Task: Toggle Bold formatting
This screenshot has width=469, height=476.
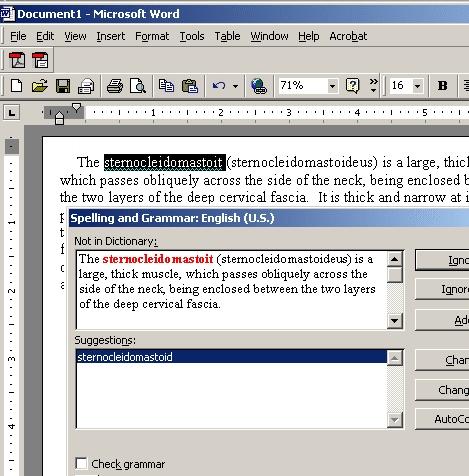Action: (x=442, y=86)
